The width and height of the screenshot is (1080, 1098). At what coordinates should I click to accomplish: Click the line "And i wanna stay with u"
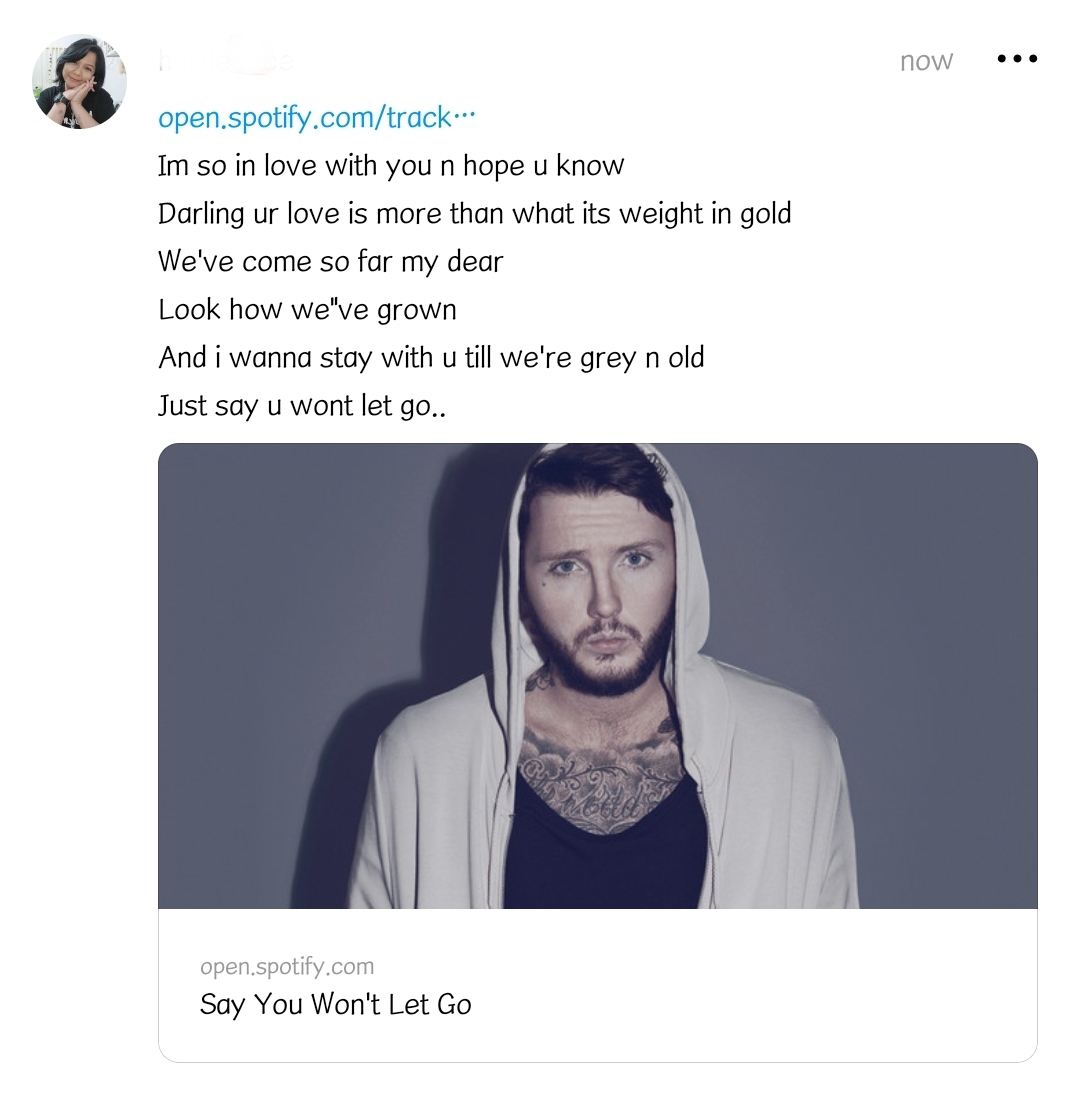click(x=431, y=358)
